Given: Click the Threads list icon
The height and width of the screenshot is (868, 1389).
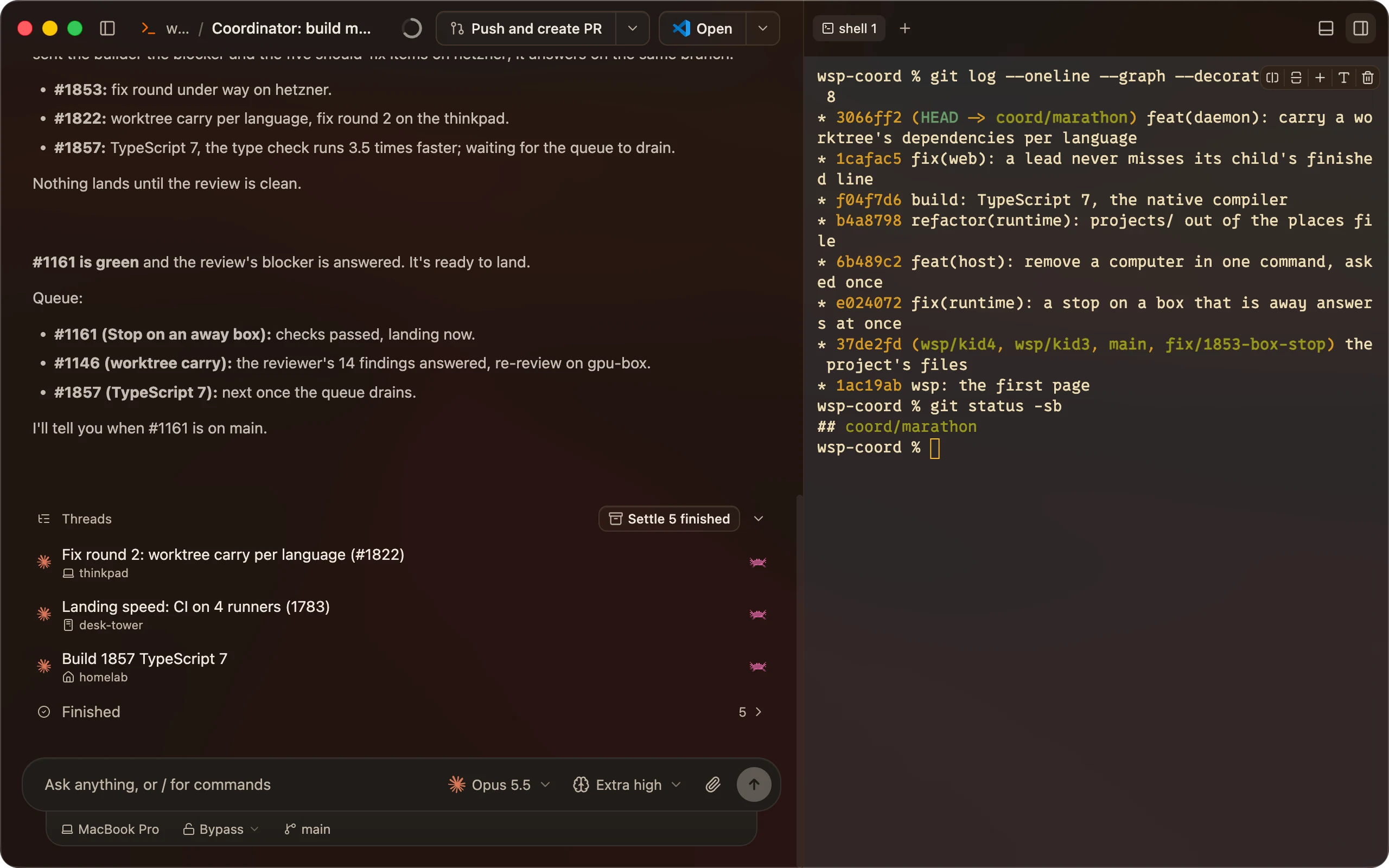Looking at the screenshot, I should (x=43, y=519).
